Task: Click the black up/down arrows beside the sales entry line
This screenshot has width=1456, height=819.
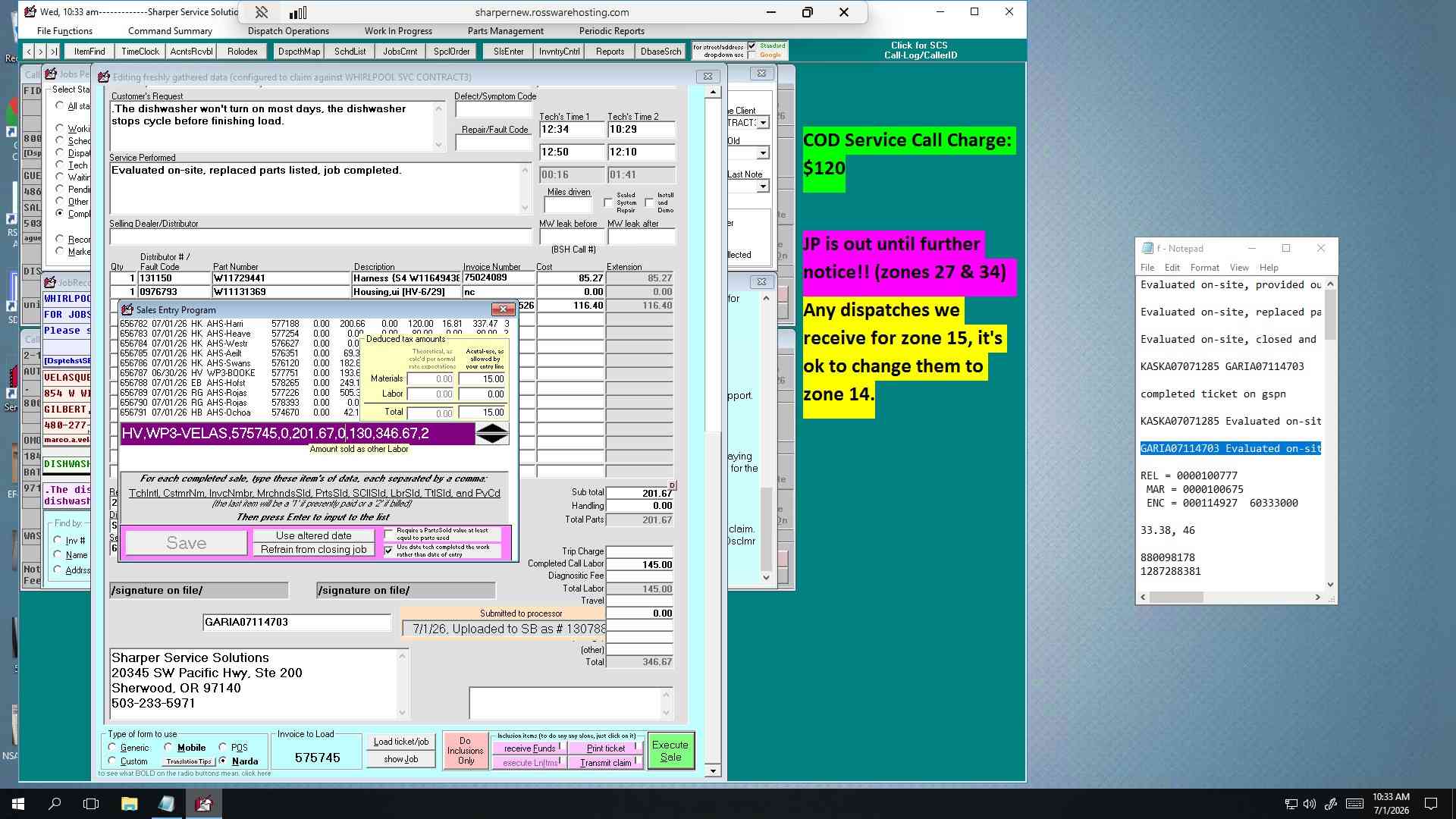Action: pyautogui.click(x=492, y=434)
